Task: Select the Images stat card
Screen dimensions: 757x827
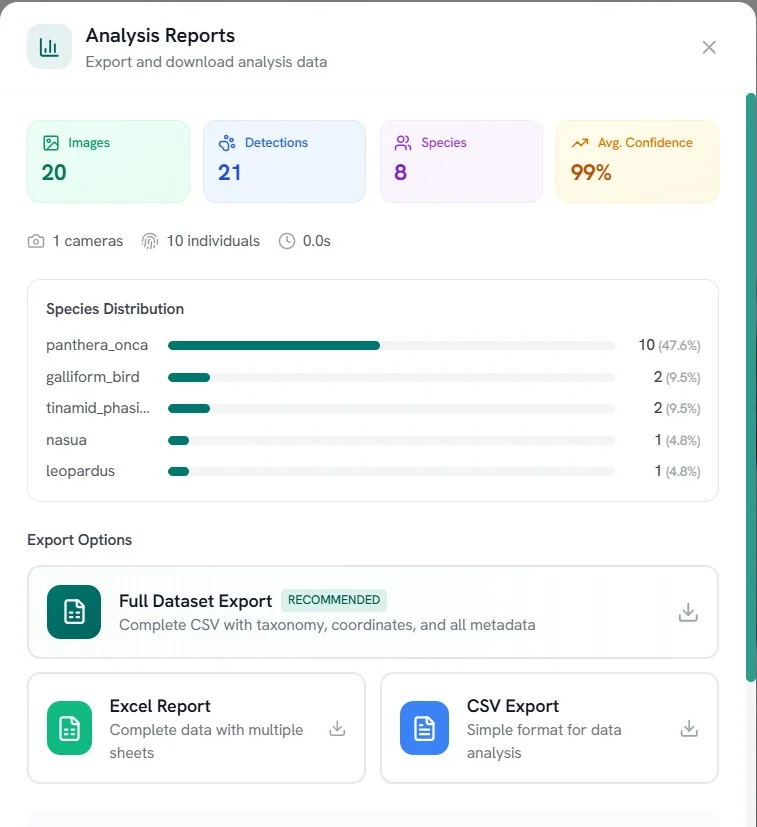Action: [108, 161]
